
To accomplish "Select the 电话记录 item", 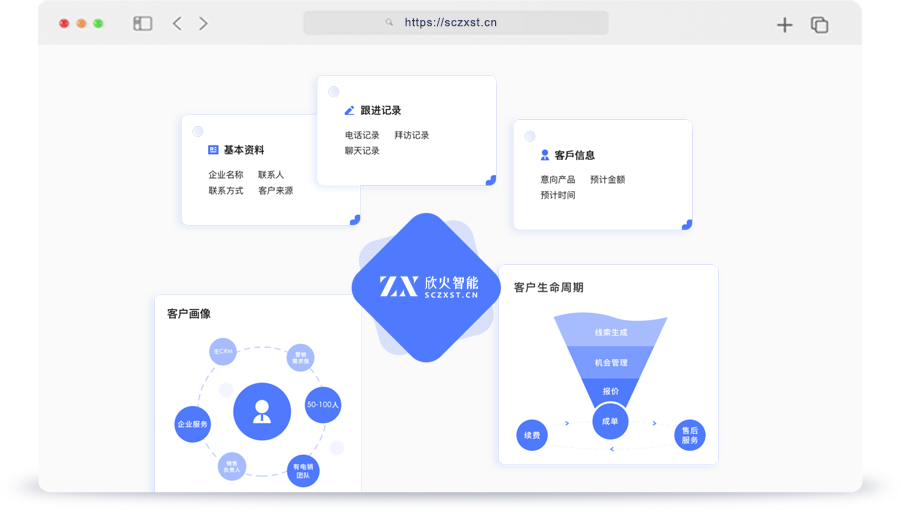I will click(362, 135).
